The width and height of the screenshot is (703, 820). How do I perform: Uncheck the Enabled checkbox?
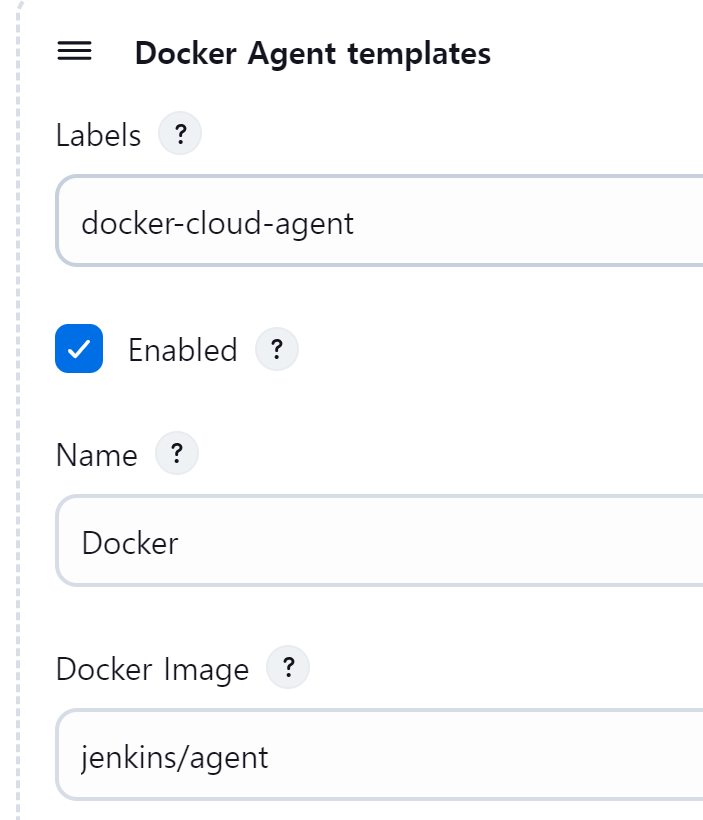click(79, 348)
